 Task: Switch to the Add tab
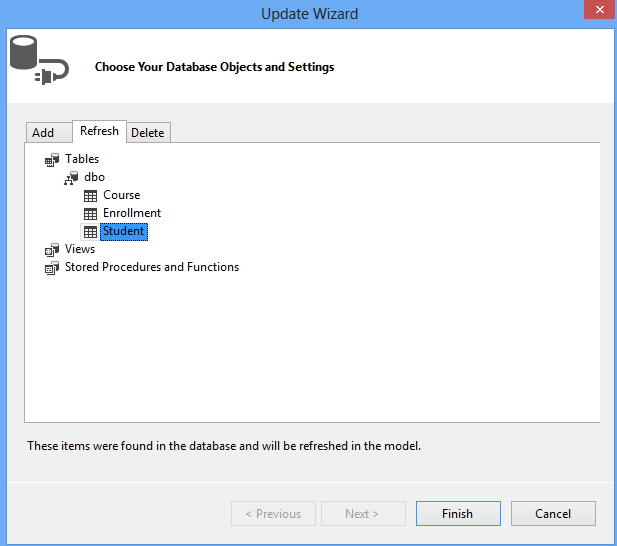[x=43, y=133]
